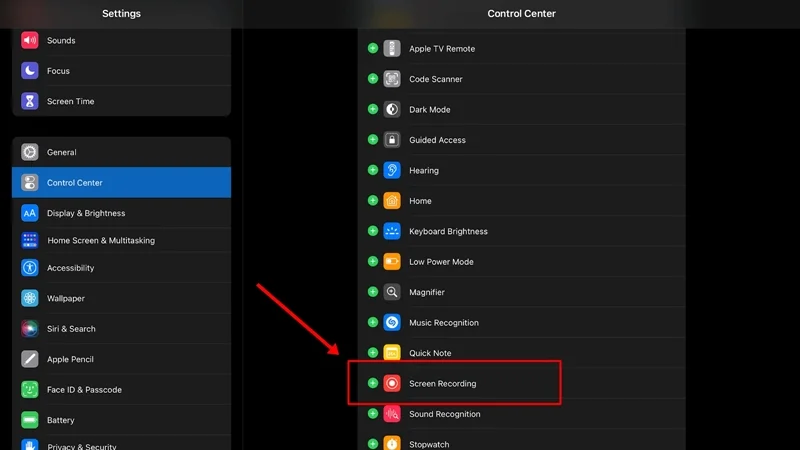The image size is (800, 450).
Task: Add Stopwatch with green plus button
Action: click(372, 444)
